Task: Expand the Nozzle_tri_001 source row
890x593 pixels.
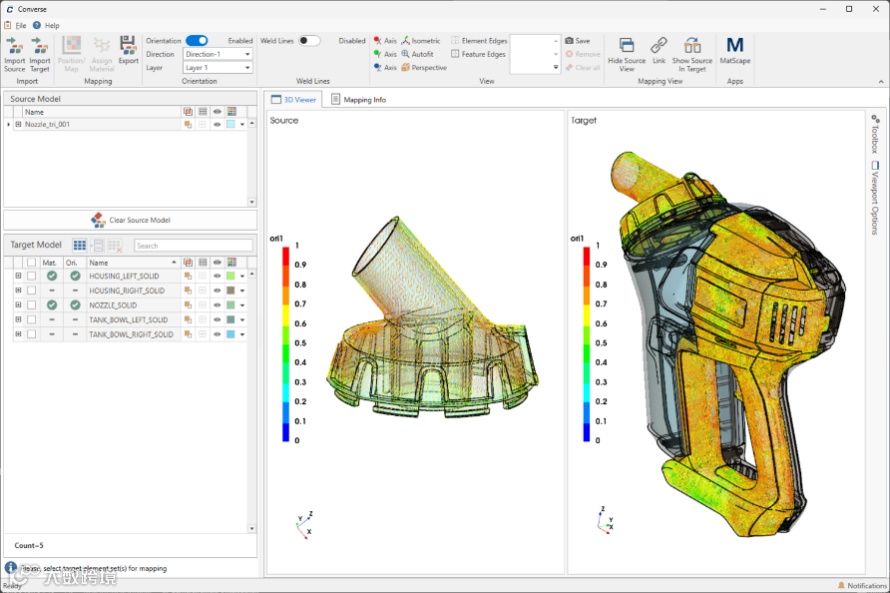Action: tap(18, 124)
